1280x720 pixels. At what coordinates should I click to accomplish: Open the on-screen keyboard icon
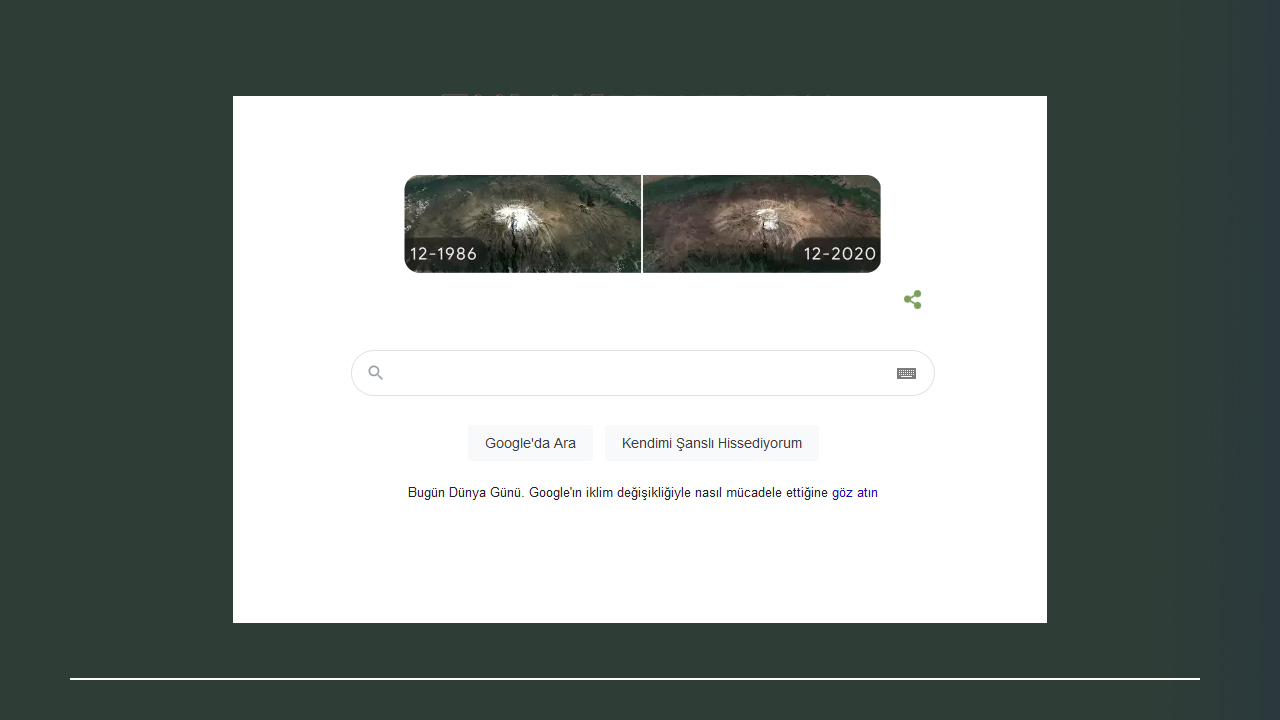click(x=906, y=373)
